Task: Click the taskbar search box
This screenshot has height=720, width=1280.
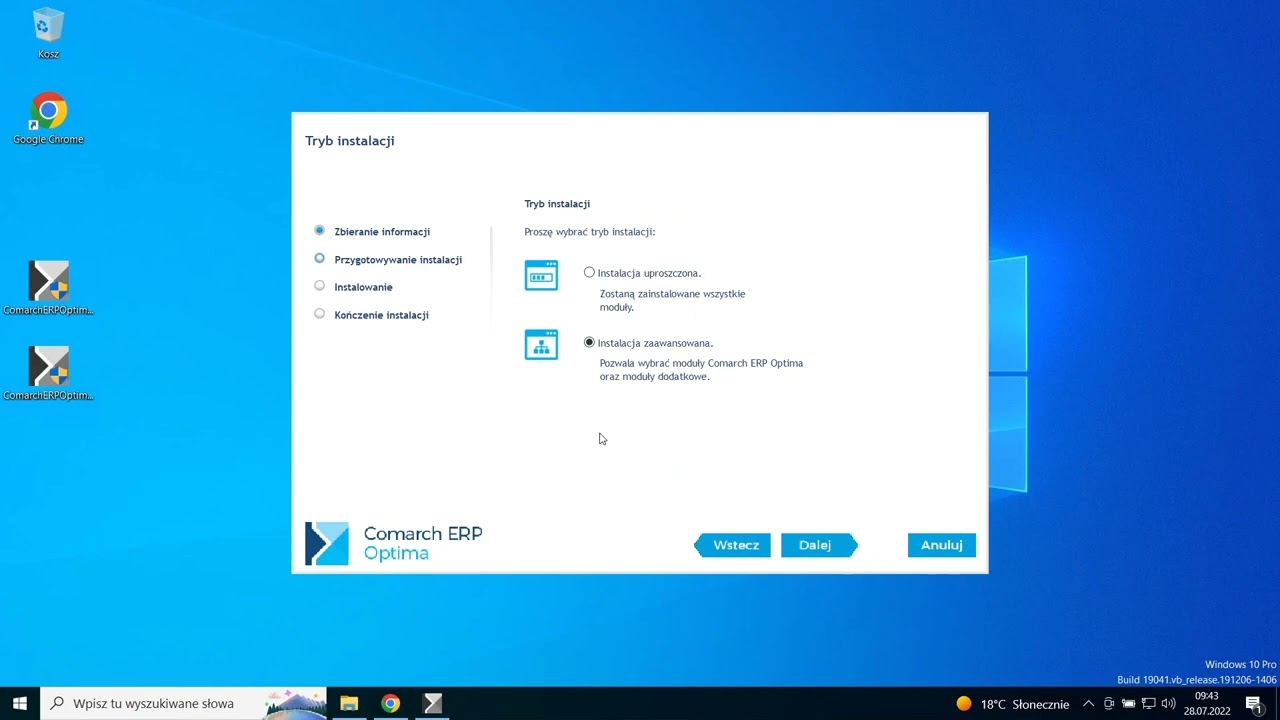Action: [x=183, y=703]
